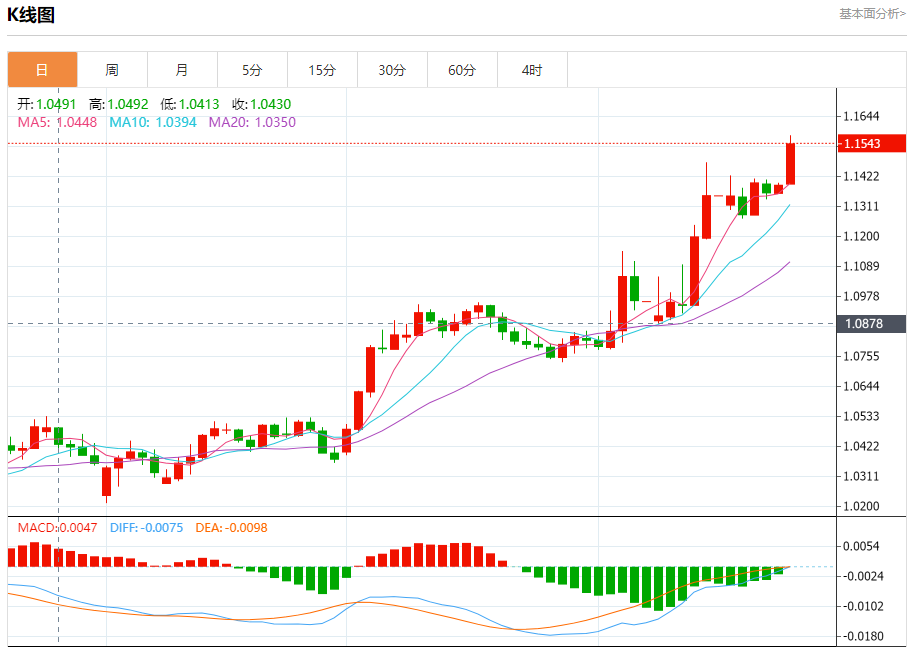Click the 0.0054 MACD axis label

(862, 546)
